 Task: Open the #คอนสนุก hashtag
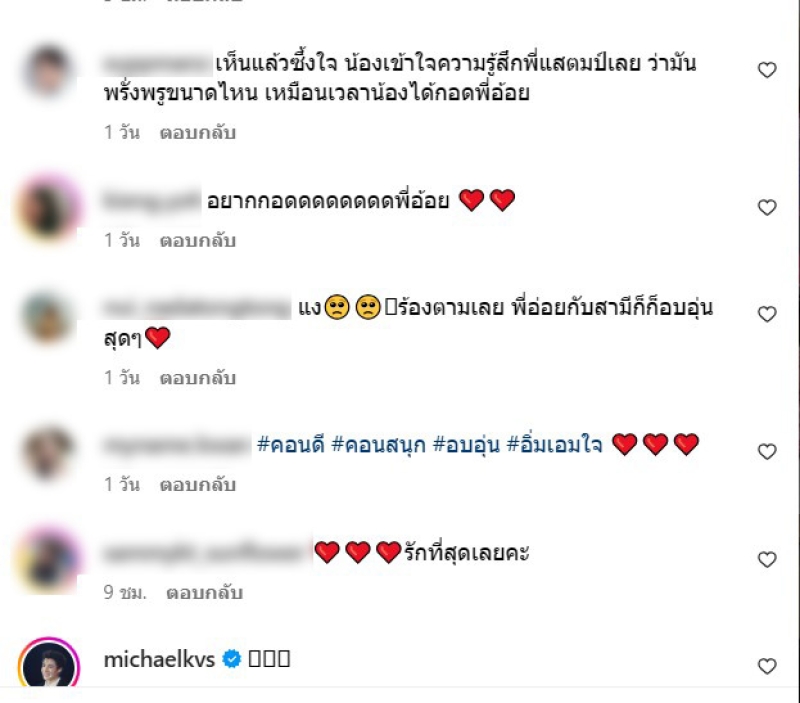pos(378,444)
